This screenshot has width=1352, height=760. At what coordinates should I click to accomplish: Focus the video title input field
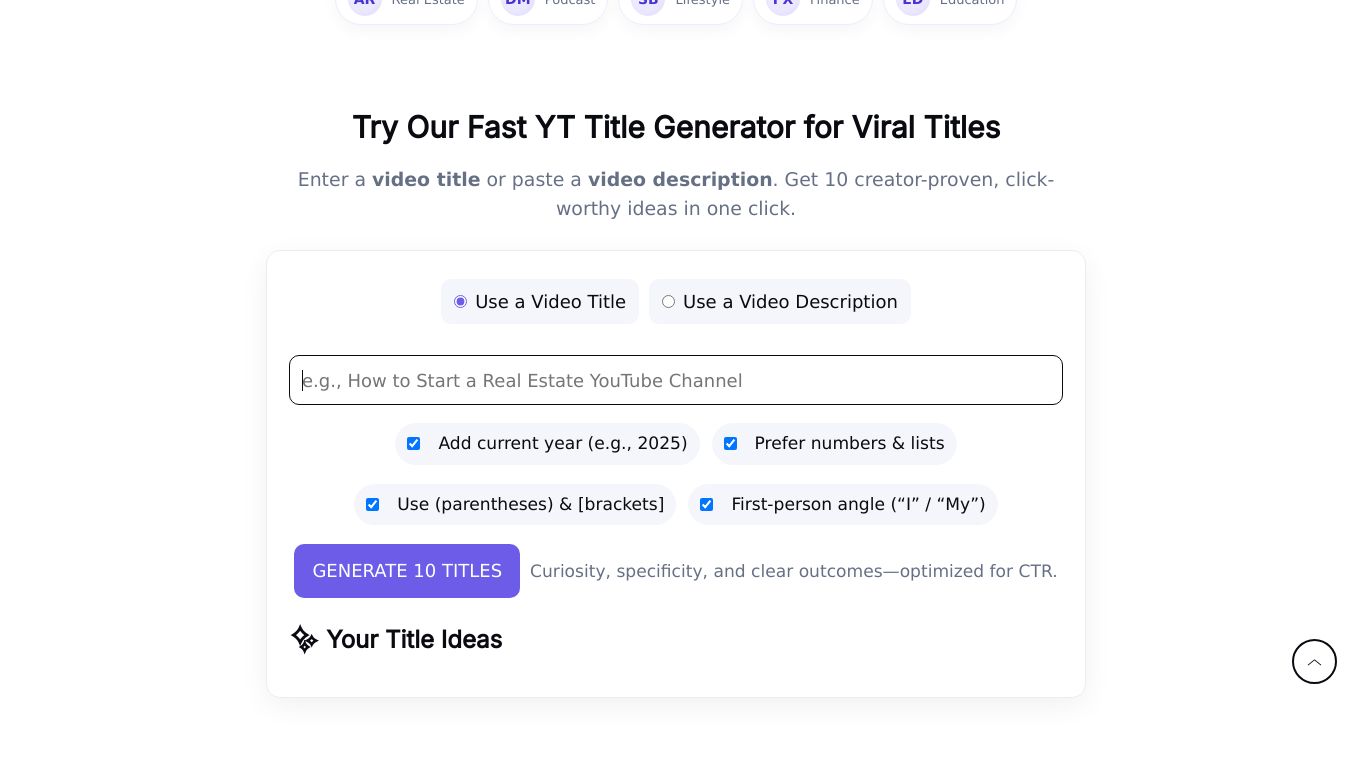pyautogui.click(x=676, y=381)
